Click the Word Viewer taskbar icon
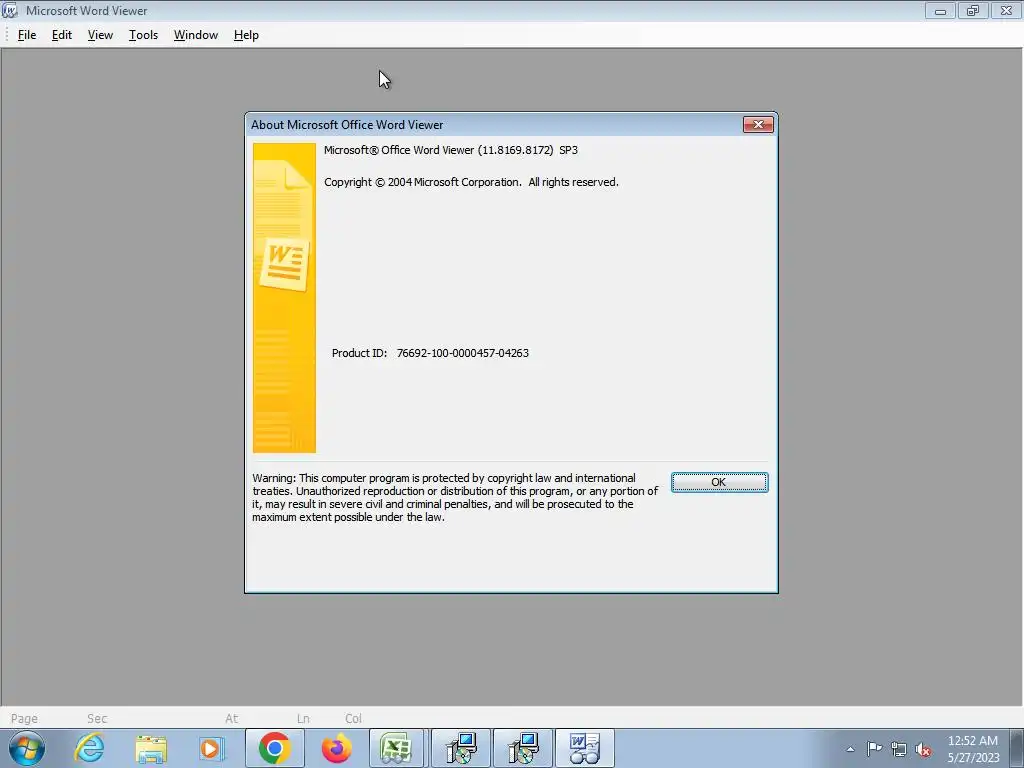1024x768 pixels. (x=584, y=748)
